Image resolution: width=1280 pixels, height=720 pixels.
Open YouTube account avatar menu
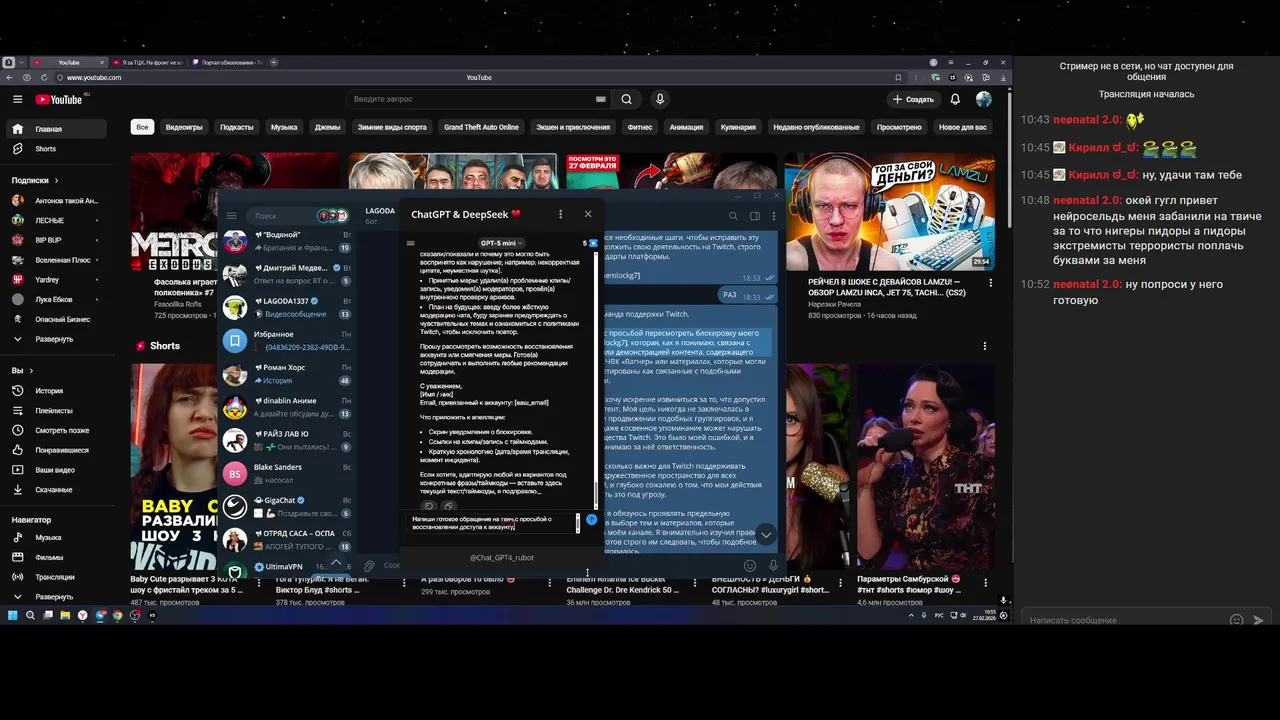[x=984, y=99]
